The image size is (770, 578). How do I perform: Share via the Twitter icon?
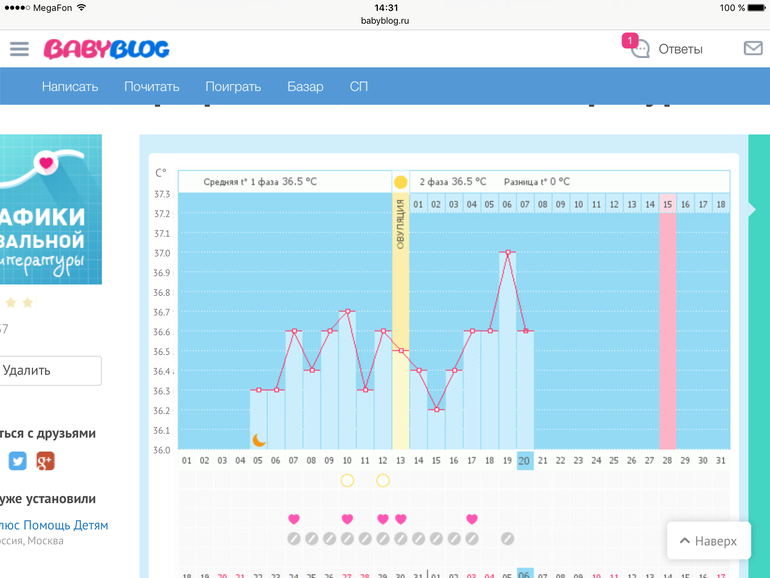coord(18,461)
